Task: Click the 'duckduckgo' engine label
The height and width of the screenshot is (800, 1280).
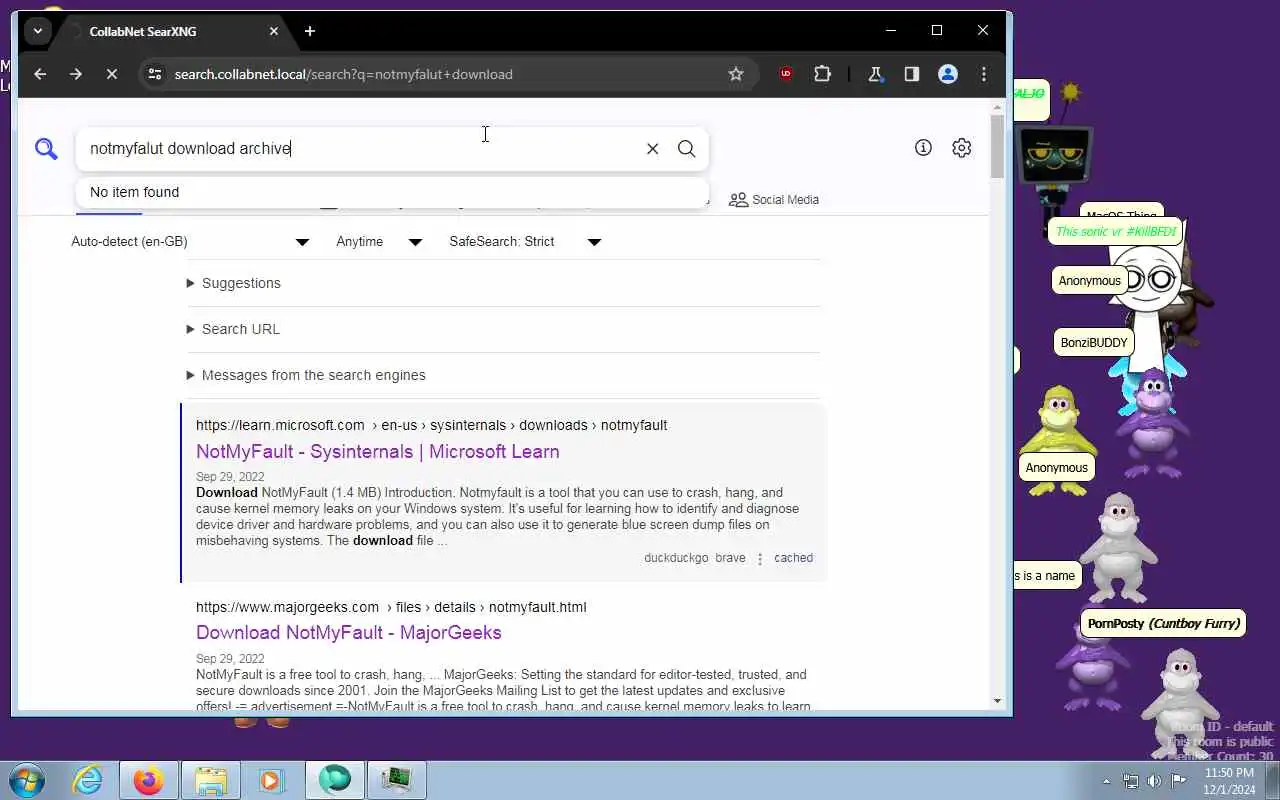Action: click(676, 558)
